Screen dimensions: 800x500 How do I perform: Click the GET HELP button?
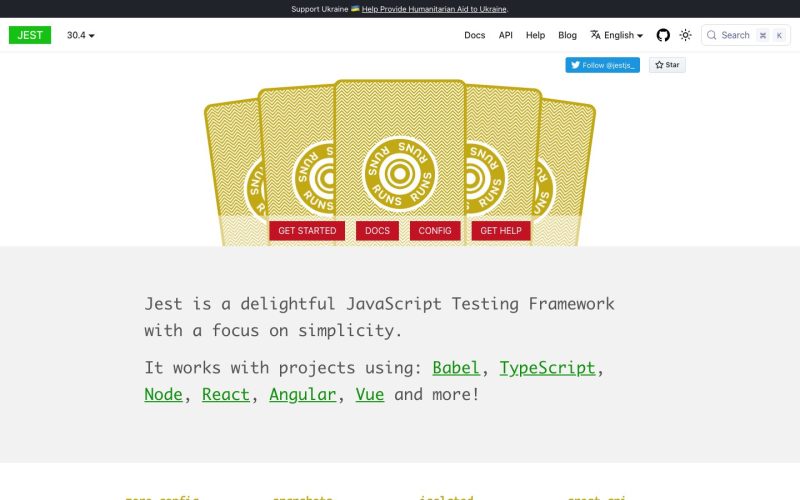(x=501, y=231)
